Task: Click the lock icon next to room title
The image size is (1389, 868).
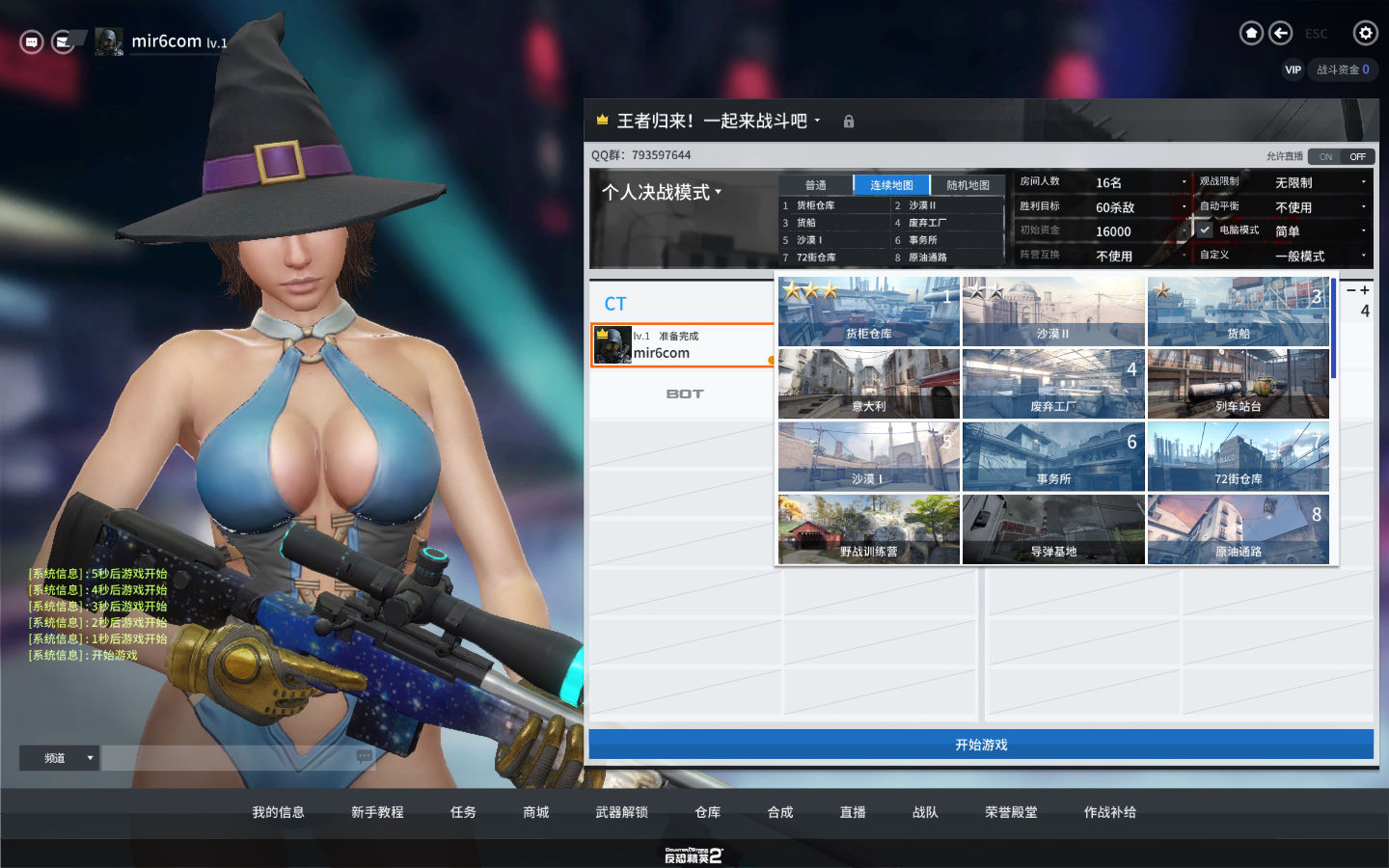Action: click(x=849, y=122)
